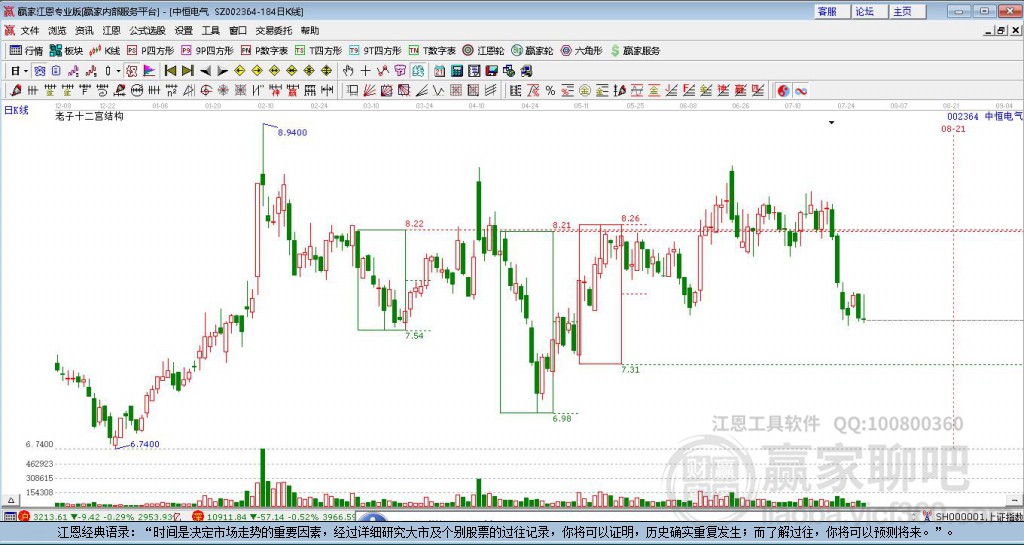Screen dimensions: 1024x545
Task: Open the 工具 menu
Action: (211, 31)
